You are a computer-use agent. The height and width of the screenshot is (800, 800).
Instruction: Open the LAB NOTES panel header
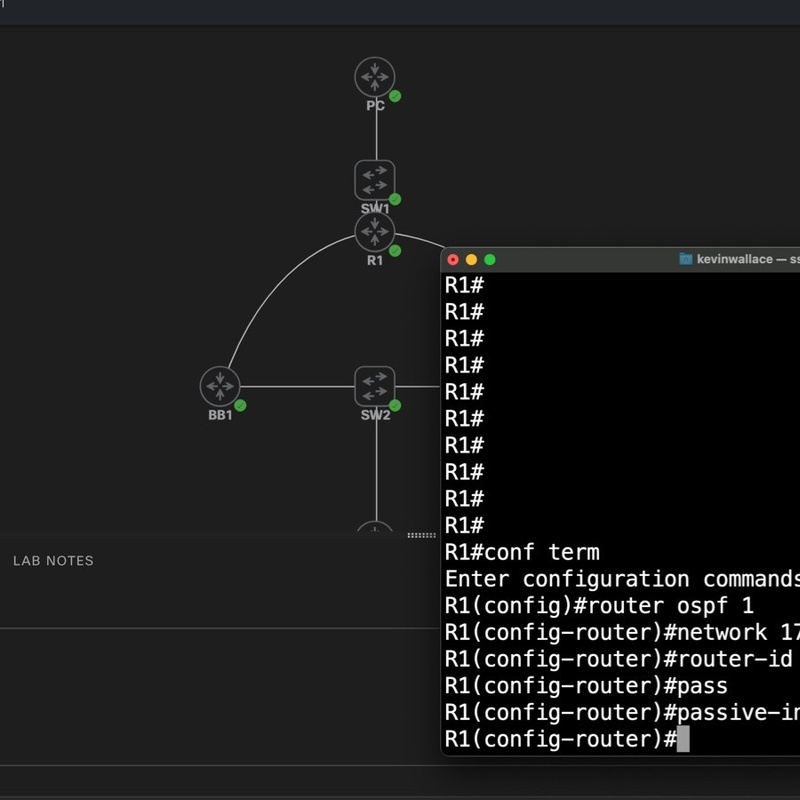[x=53, y=561]
